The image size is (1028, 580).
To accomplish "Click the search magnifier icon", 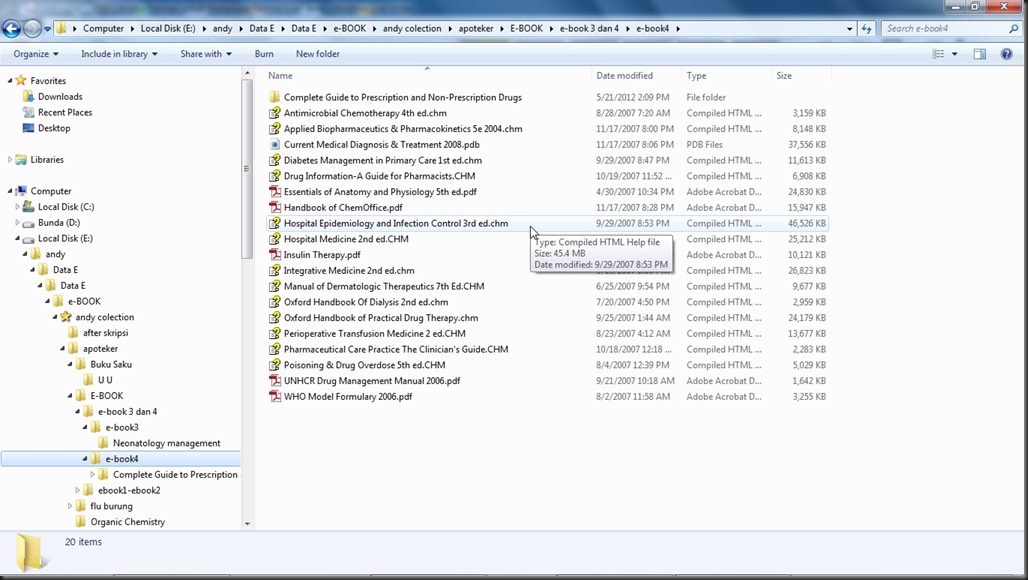I will coord(1014,29).
